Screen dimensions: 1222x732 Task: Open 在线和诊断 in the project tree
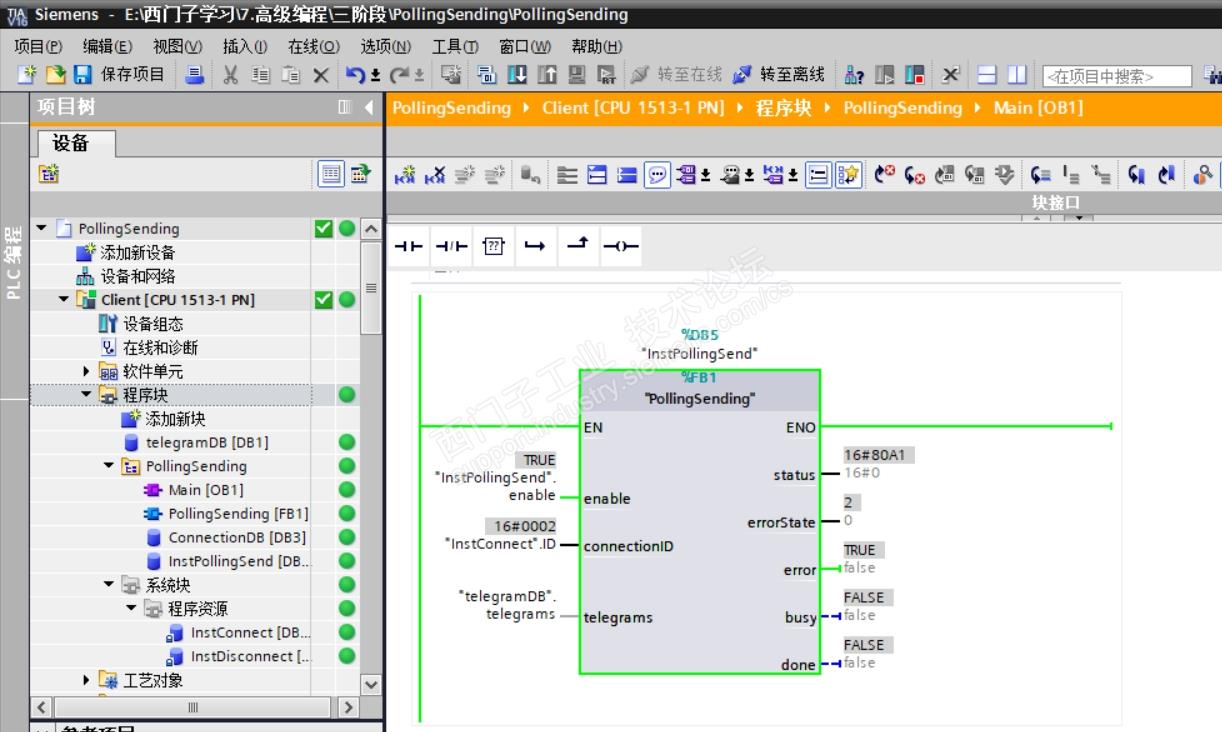149,347
